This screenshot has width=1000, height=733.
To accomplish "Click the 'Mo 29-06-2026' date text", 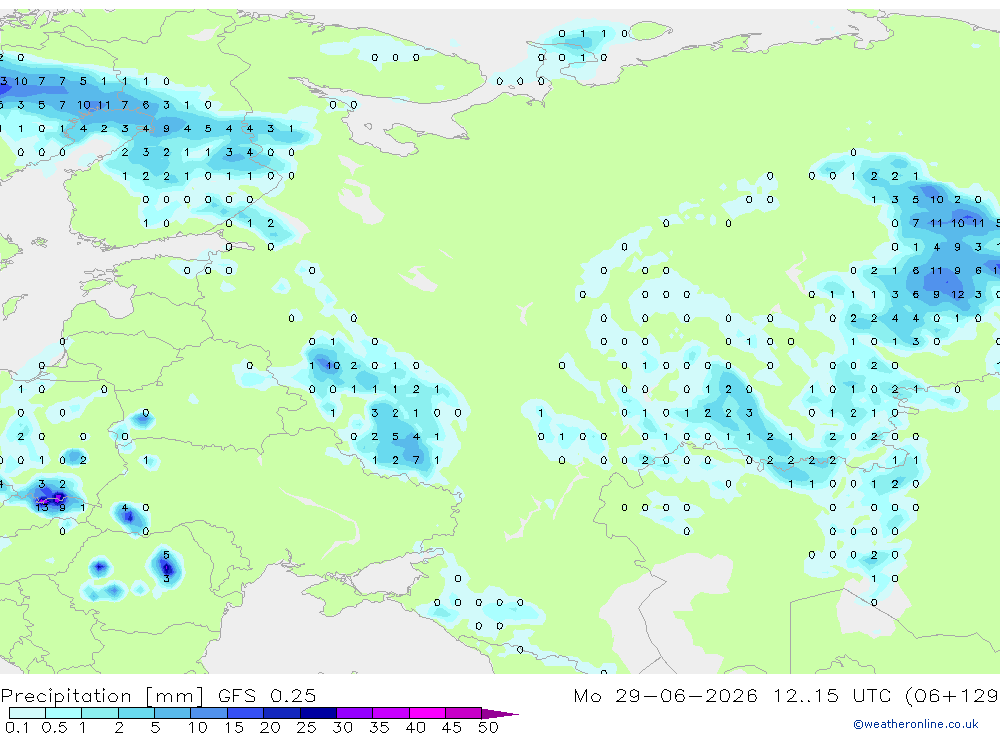I will pos(665,695).
